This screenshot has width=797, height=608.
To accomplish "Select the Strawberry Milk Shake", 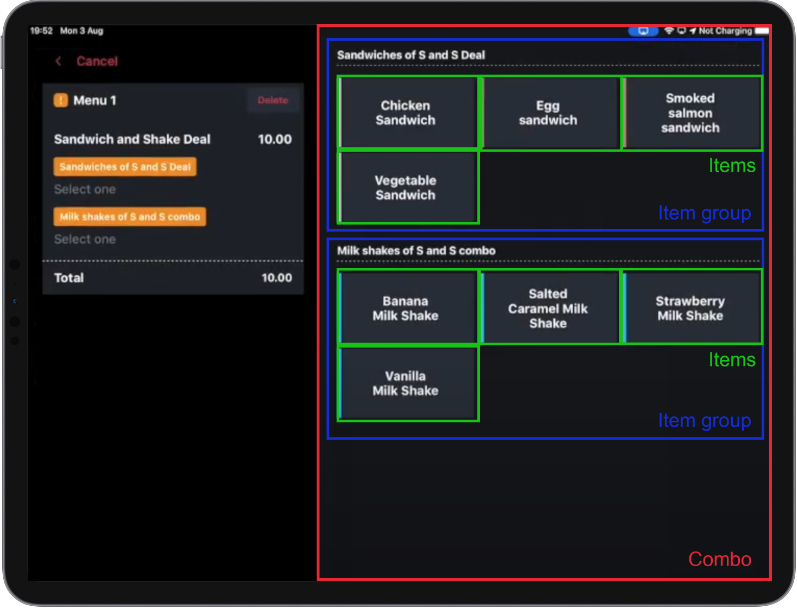I will pos(690,308).
